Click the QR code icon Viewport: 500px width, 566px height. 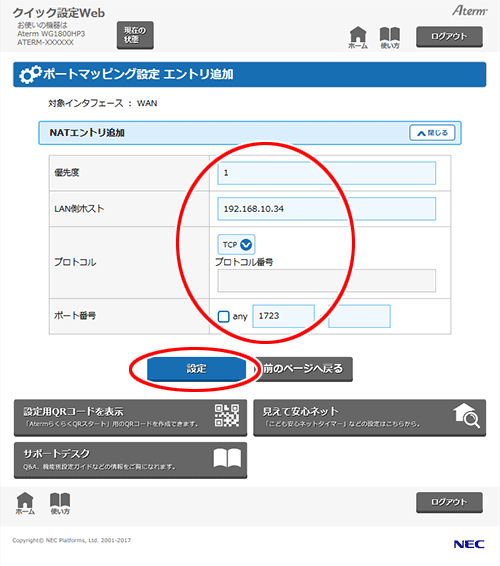[227, 415]
